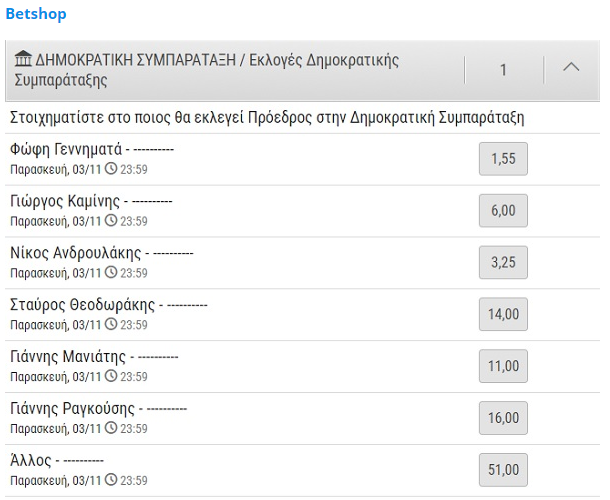Screen dimensions: 610x500
Task: Click the clock icon under Άλλος
Action: [111, 480]
